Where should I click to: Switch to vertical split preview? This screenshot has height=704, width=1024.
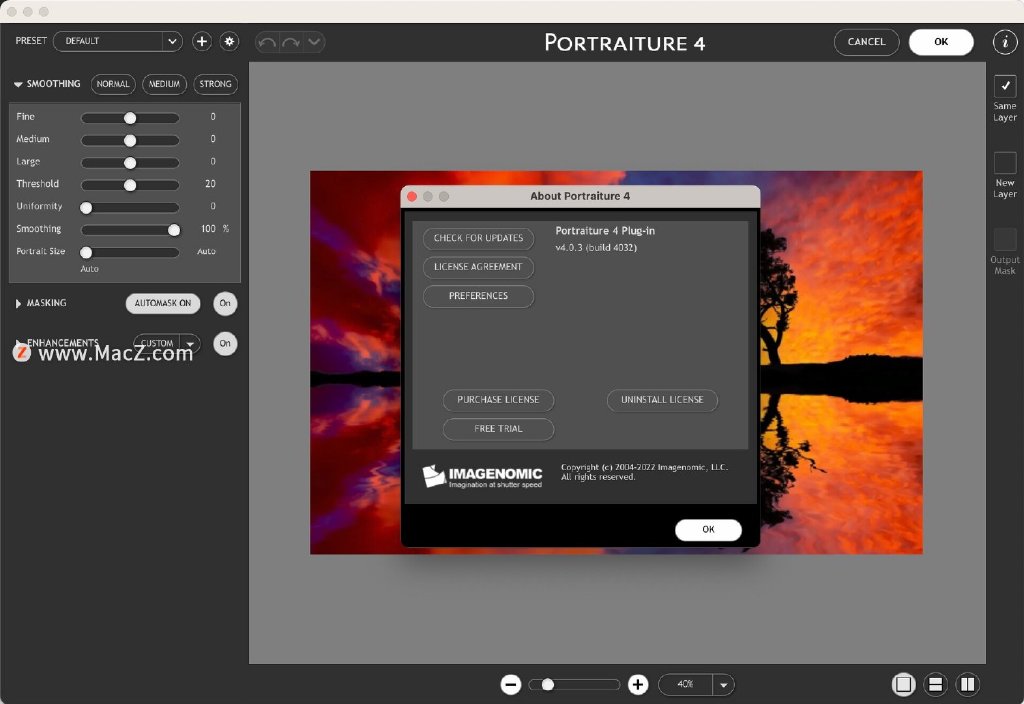pyautogui.click(x=967, y=684)
